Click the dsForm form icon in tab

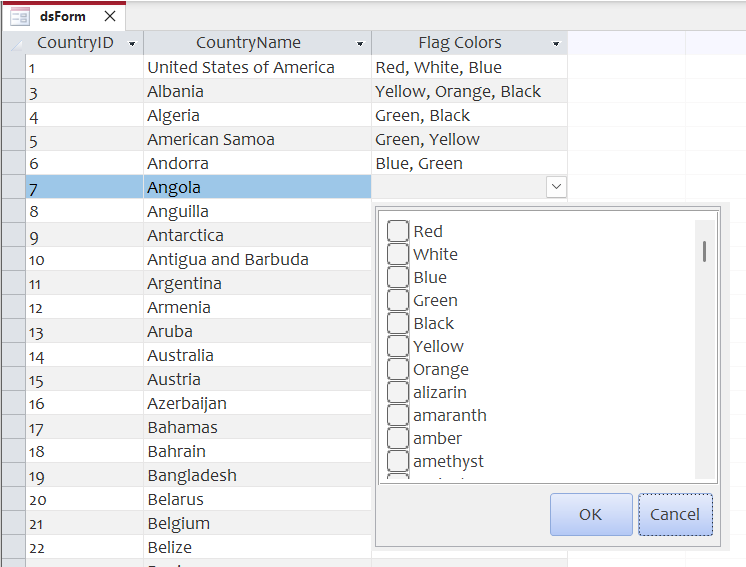click(20, 16)
